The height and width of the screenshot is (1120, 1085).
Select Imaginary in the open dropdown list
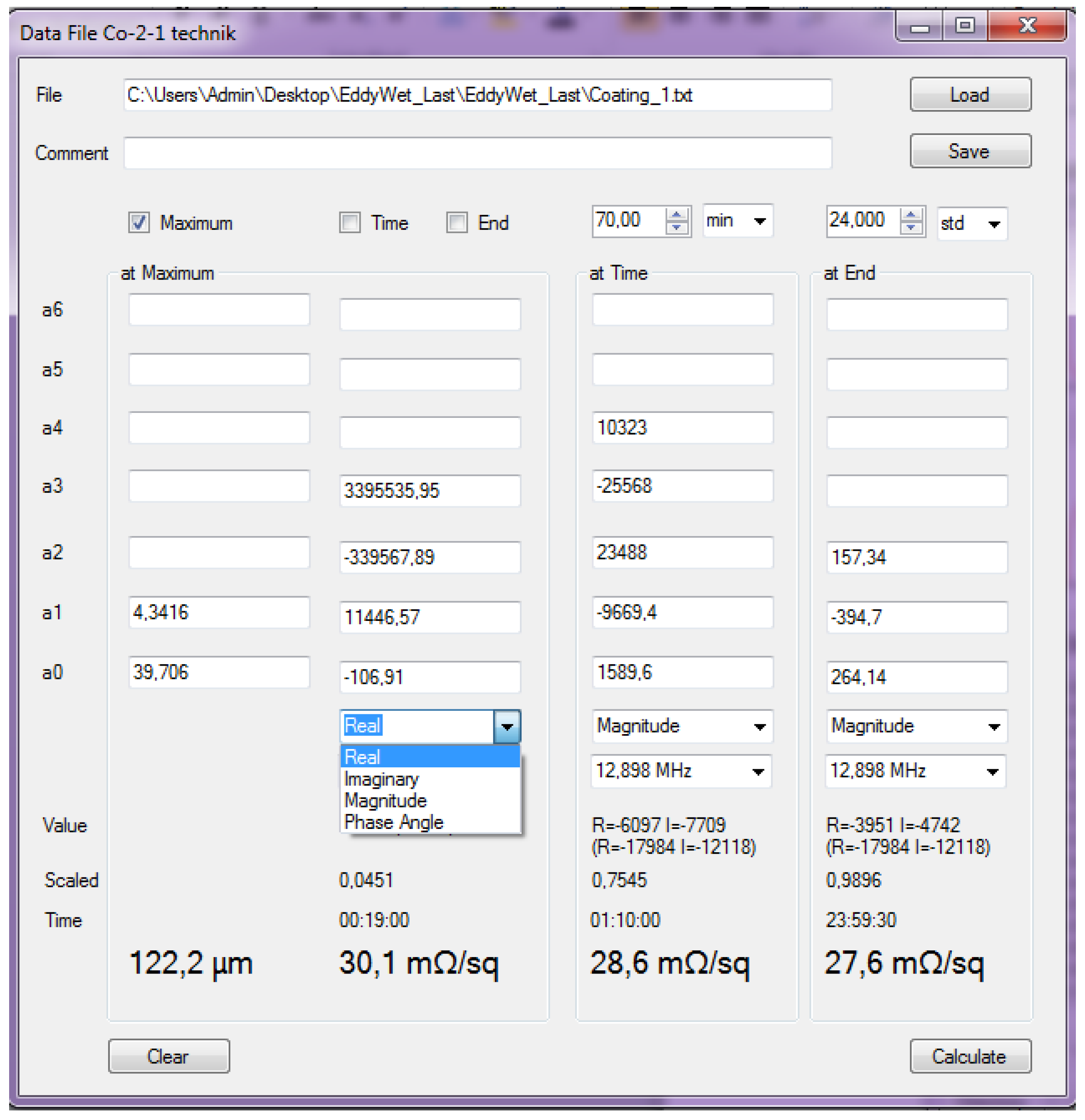[x=430, y=779]
